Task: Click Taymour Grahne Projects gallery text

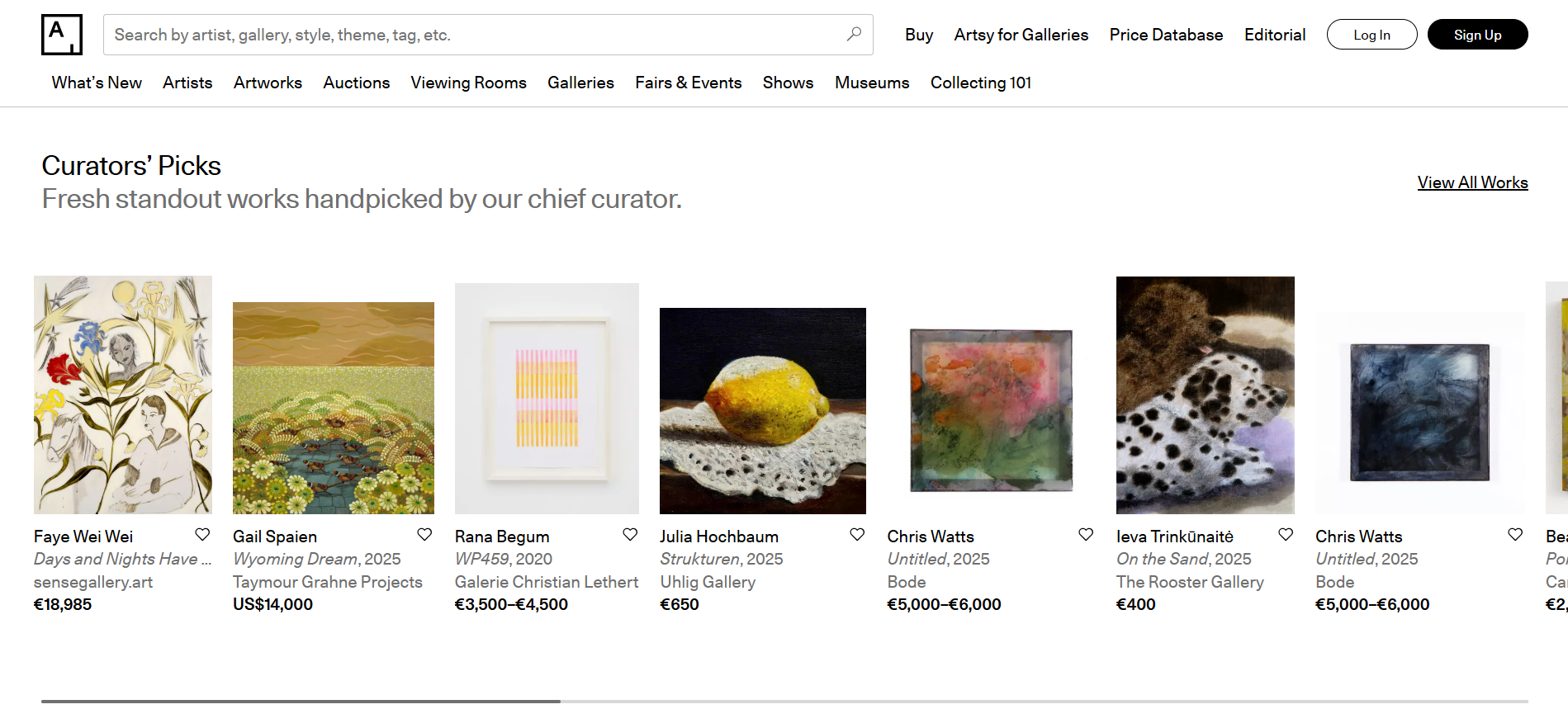Action: [x=328, y=582]
